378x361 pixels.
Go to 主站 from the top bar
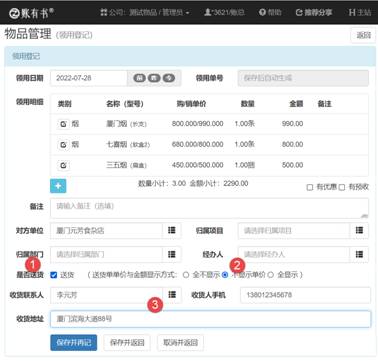(x=360, y=13)
